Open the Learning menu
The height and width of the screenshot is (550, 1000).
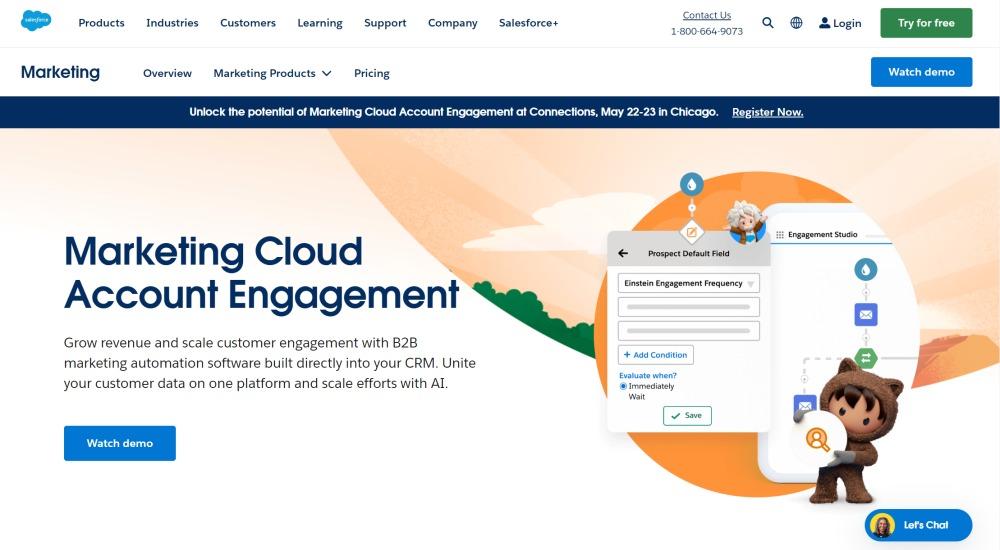coord(320,23)
